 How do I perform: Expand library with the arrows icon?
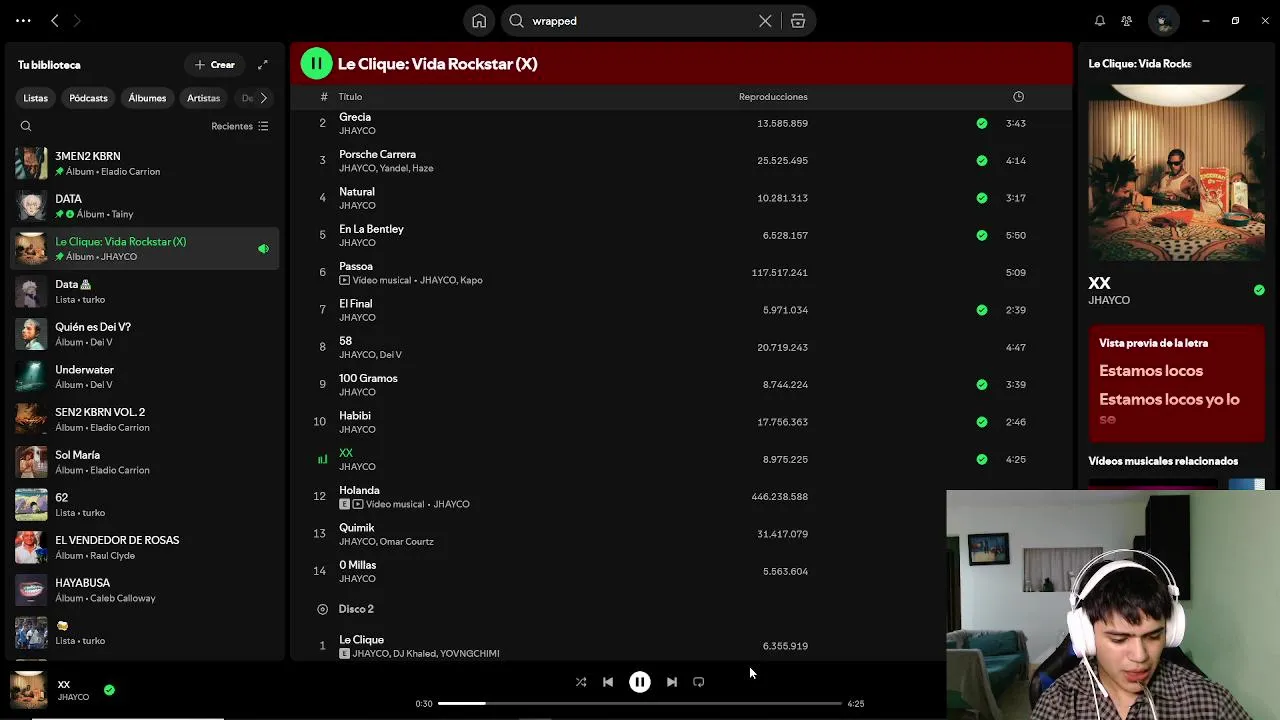point(263,65)
